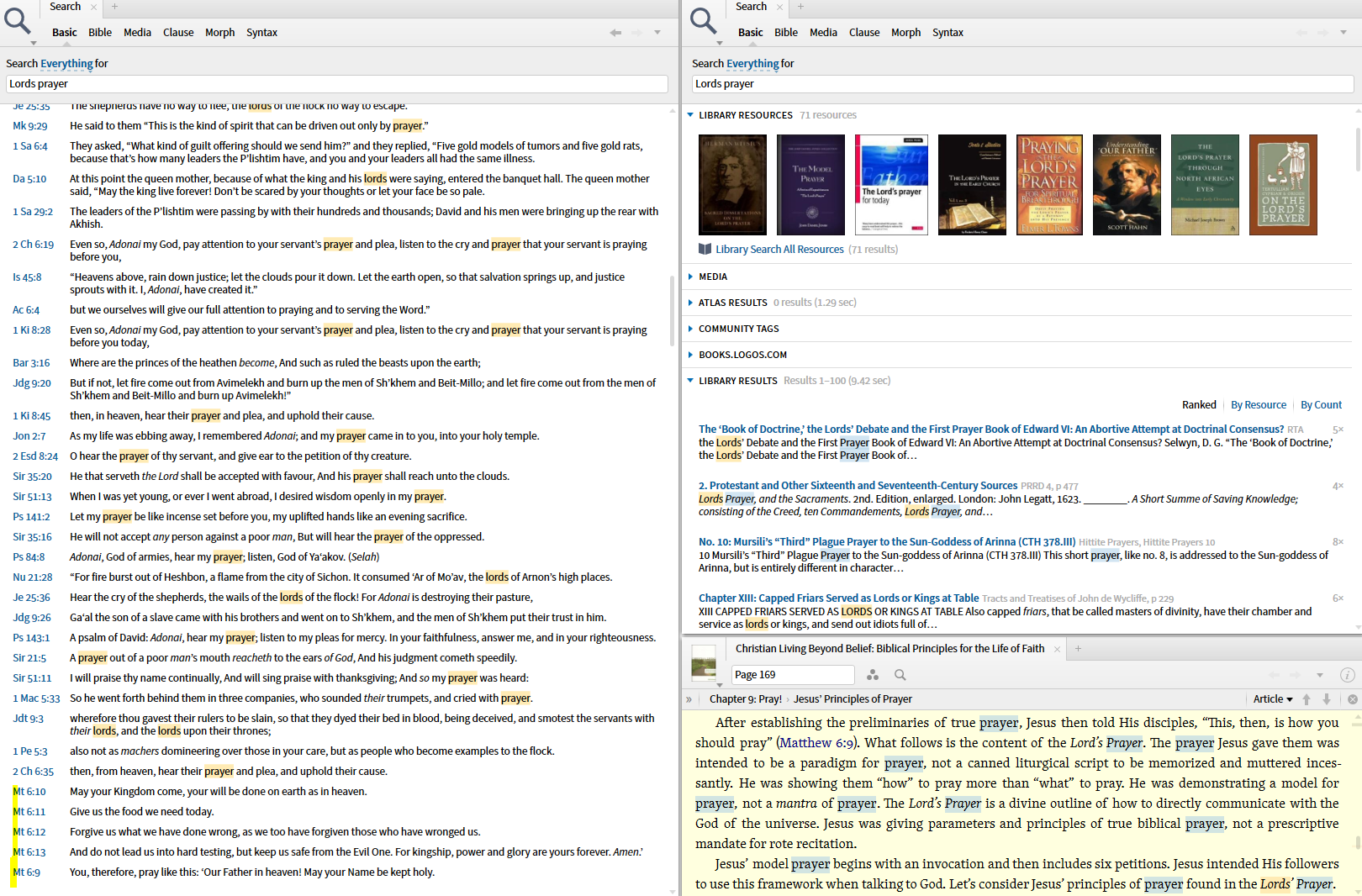Jump to previous article with up arrow
The width and height of the screenshot is (1362, 896).
click(1307, 699)
